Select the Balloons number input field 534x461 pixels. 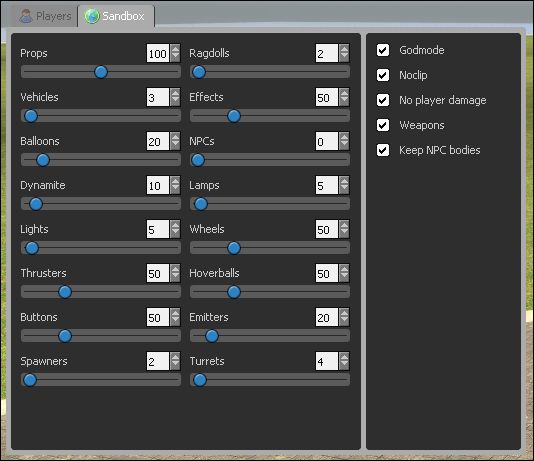pos(158,141)
